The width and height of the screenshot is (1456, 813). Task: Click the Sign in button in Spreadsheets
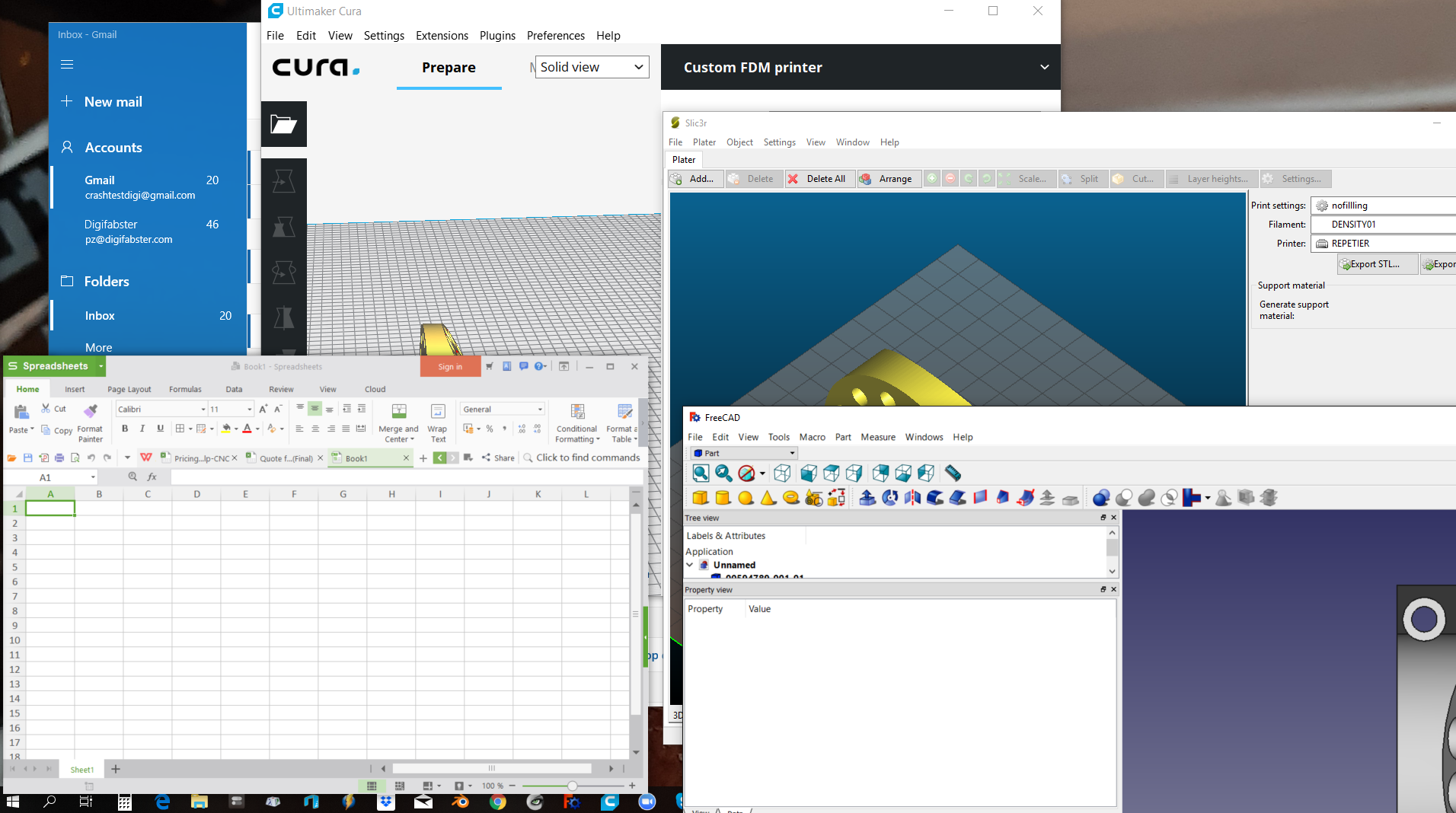click(x=450, y=367)
